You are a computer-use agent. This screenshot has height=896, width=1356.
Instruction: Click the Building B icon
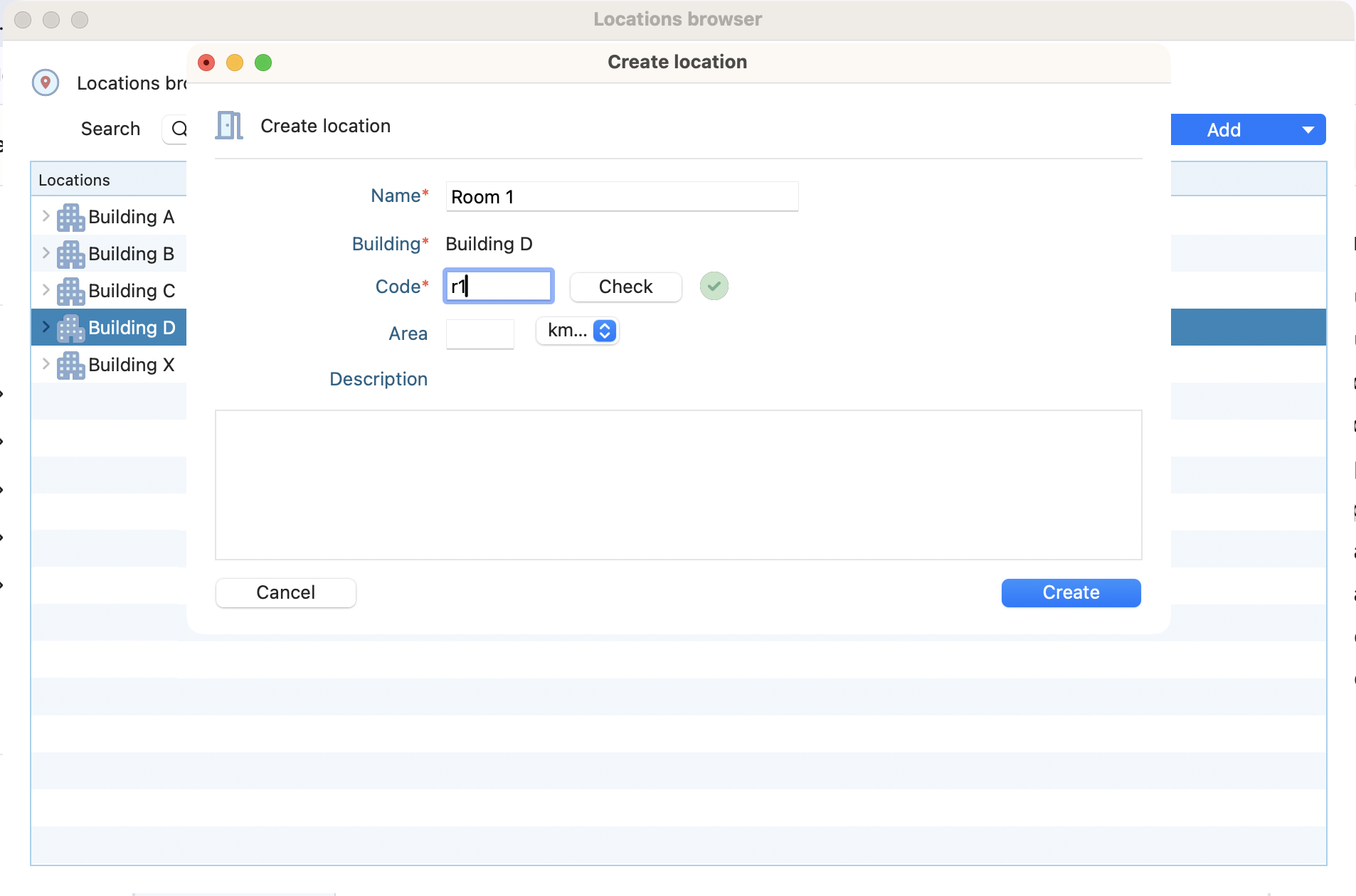(x=70, y=255)
